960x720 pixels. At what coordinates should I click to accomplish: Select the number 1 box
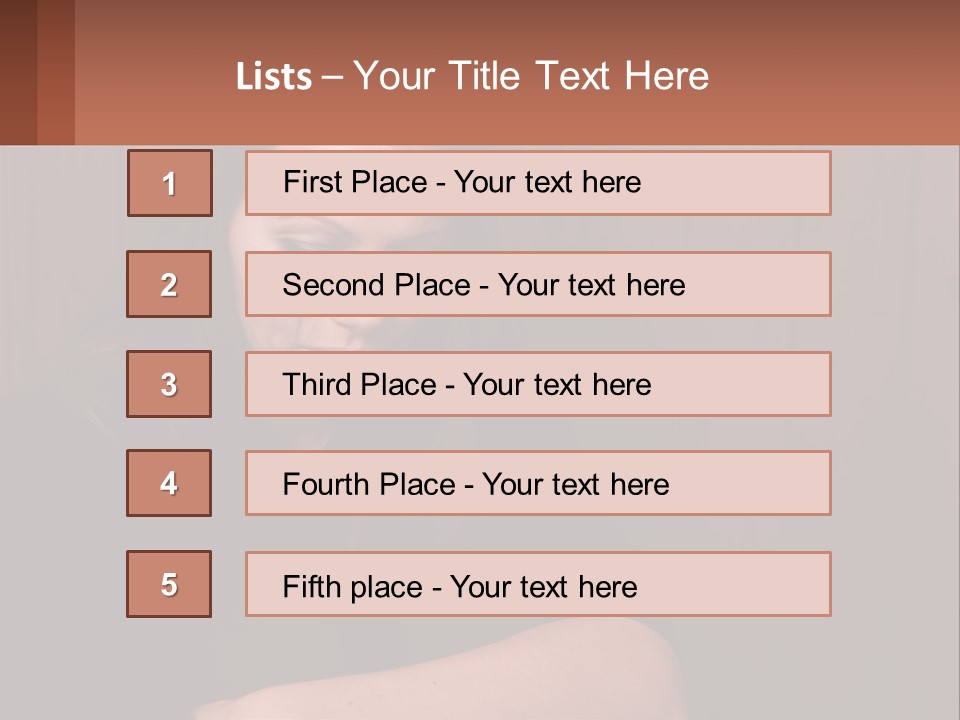170,183
